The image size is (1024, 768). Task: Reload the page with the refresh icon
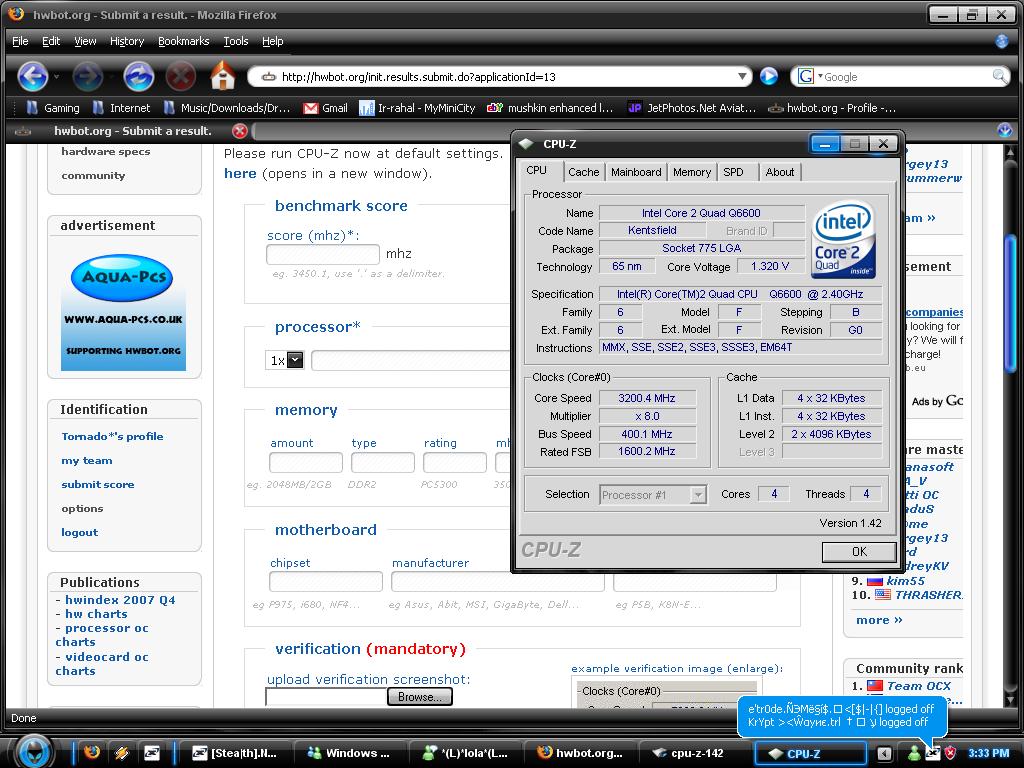tap(138, 76)
